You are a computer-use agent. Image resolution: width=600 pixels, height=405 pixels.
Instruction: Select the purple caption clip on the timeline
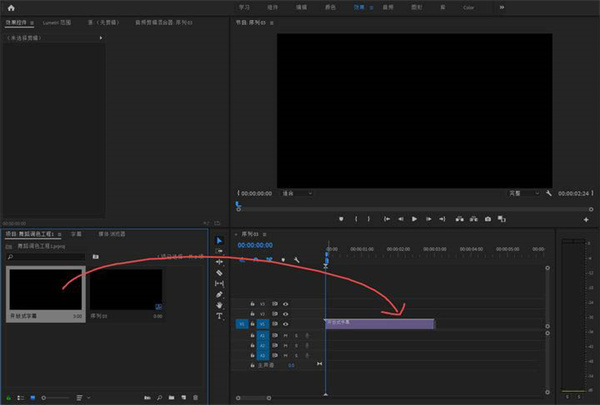coord(379,323)
